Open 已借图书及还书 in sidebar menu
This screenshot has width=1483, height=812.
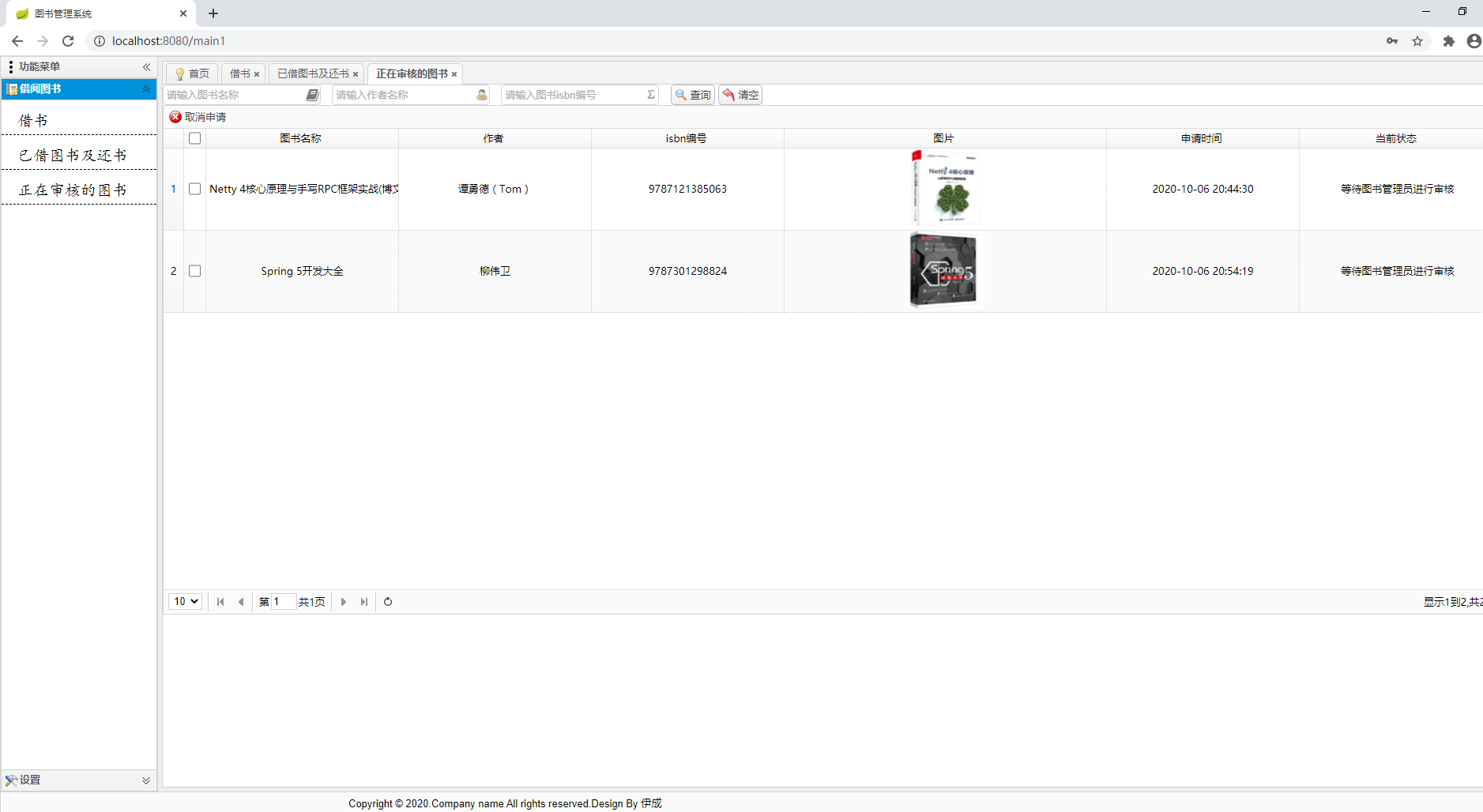[x=73, y=156]
